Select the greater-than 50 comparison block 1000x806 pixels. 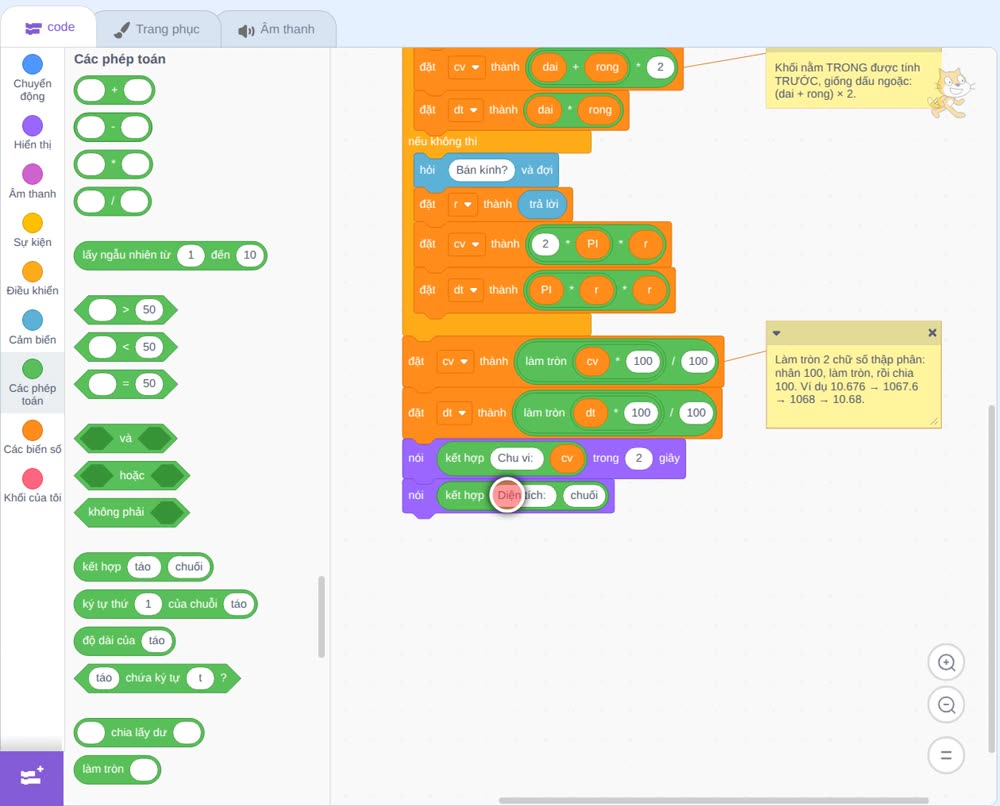[126, 310]
